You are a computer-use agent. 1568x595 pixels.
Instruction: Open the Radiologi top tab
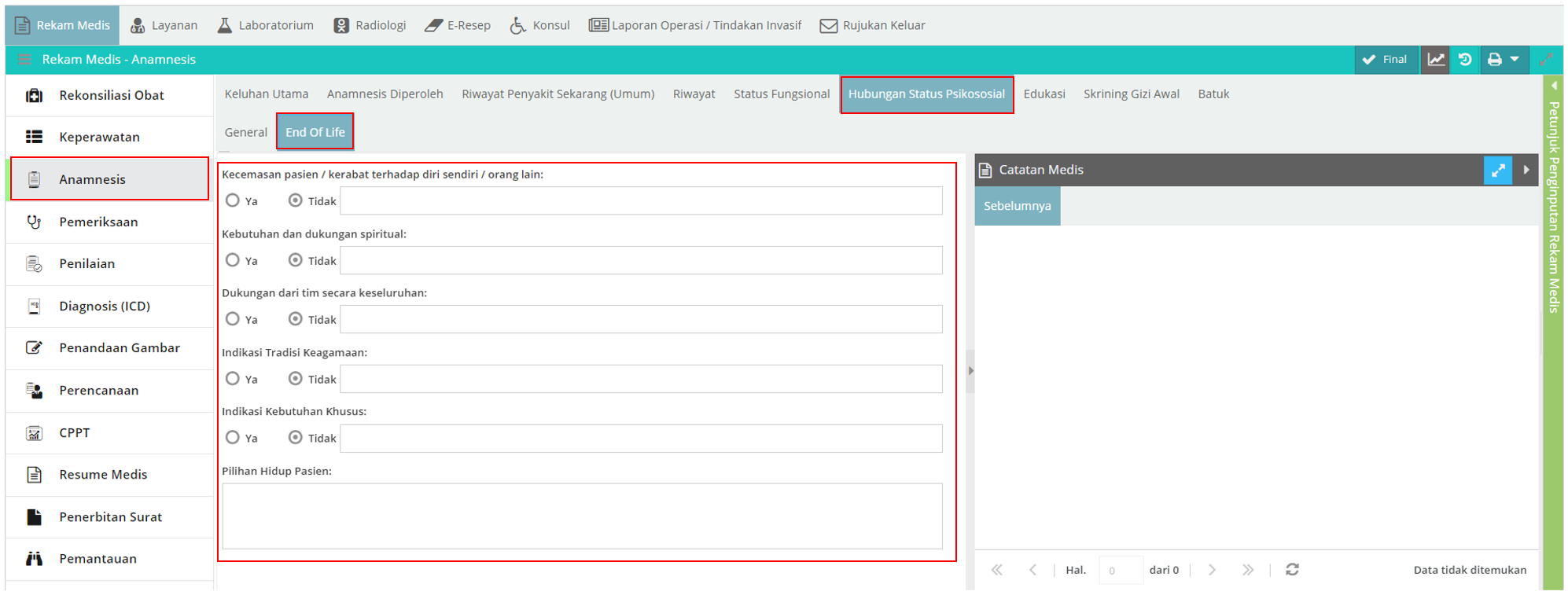[x=370, y=25]
